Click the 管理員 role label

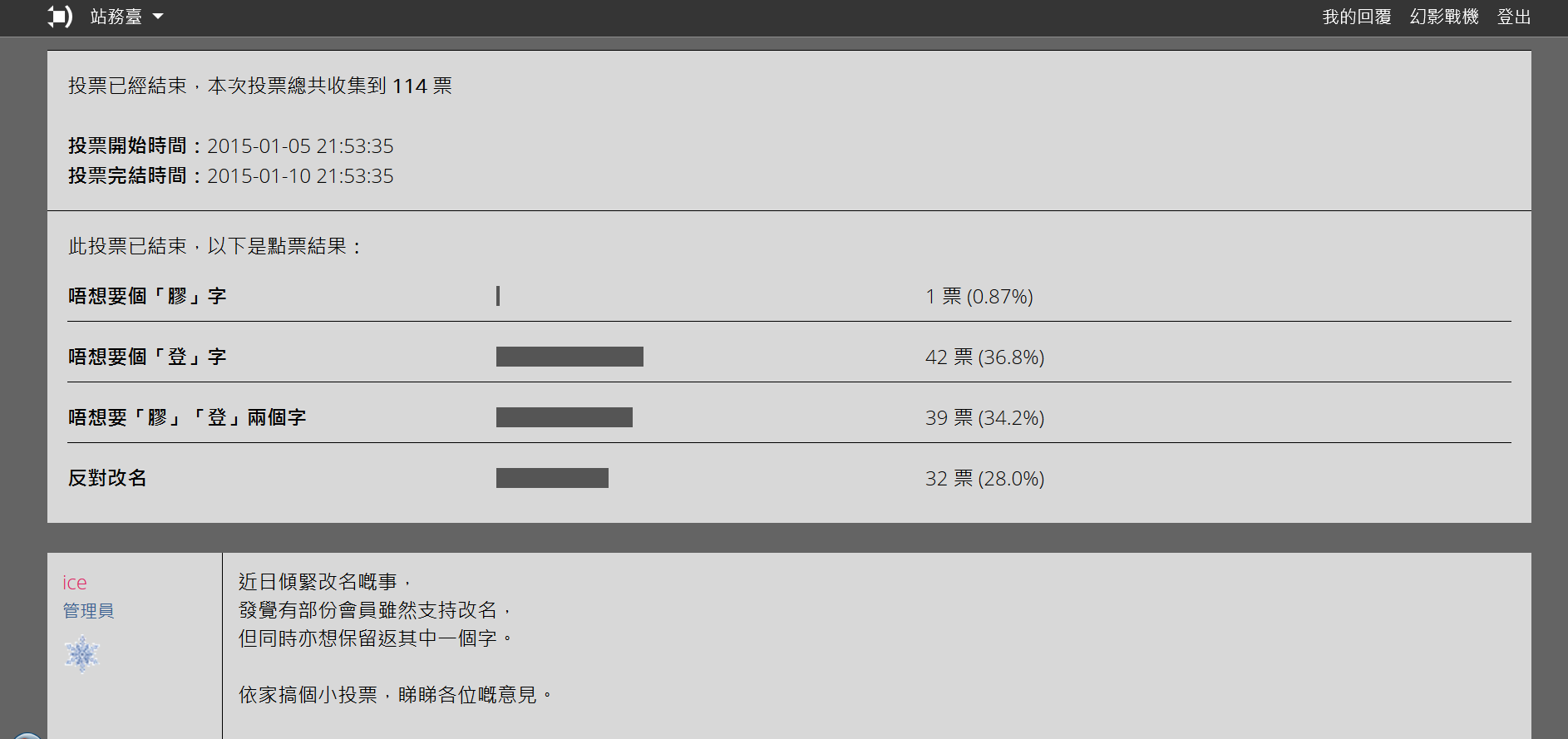(88, 611)
